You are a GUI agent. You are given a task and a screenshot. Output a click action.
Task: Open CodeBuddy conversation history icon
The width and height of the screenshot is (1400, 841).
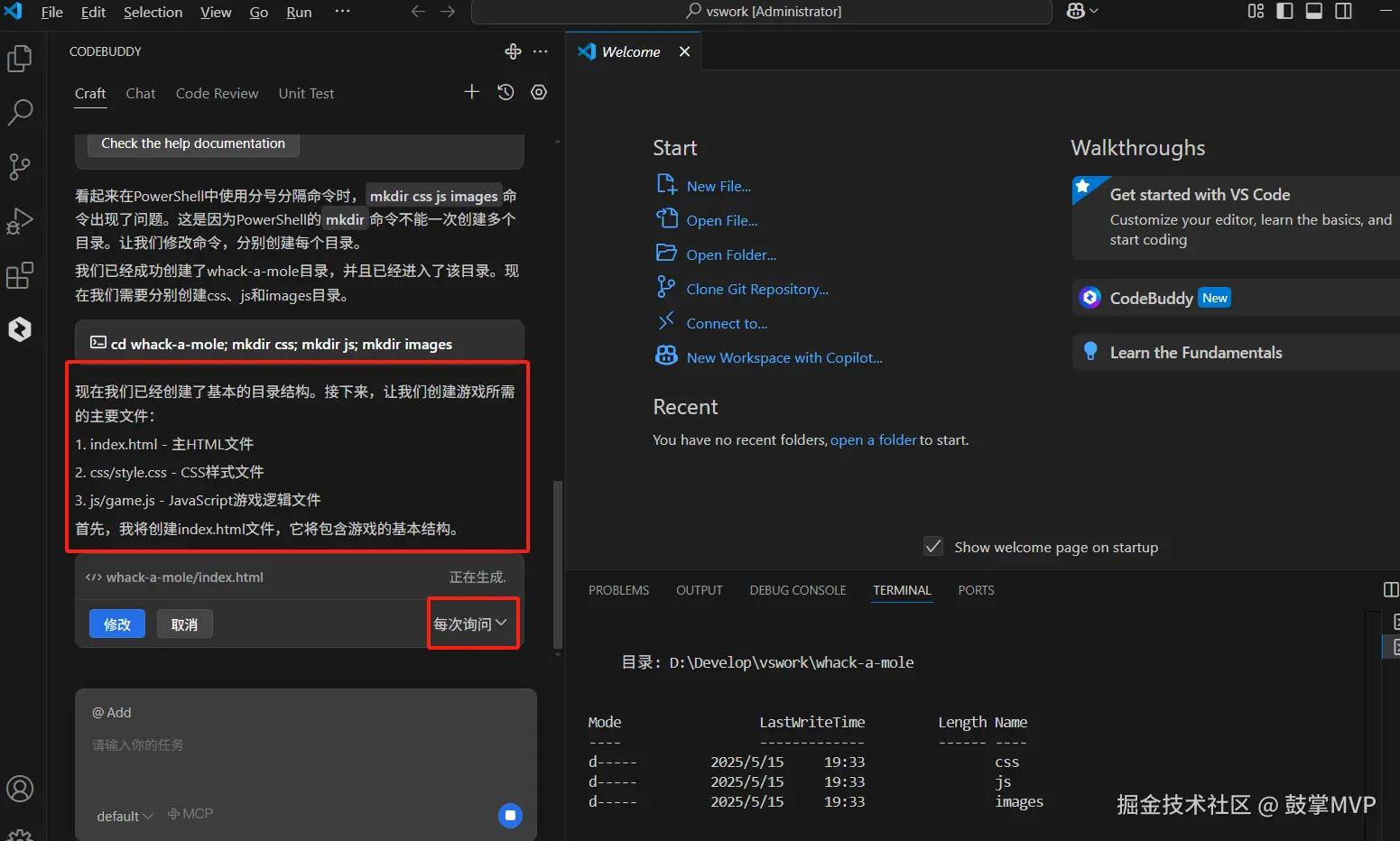(505, 92)
